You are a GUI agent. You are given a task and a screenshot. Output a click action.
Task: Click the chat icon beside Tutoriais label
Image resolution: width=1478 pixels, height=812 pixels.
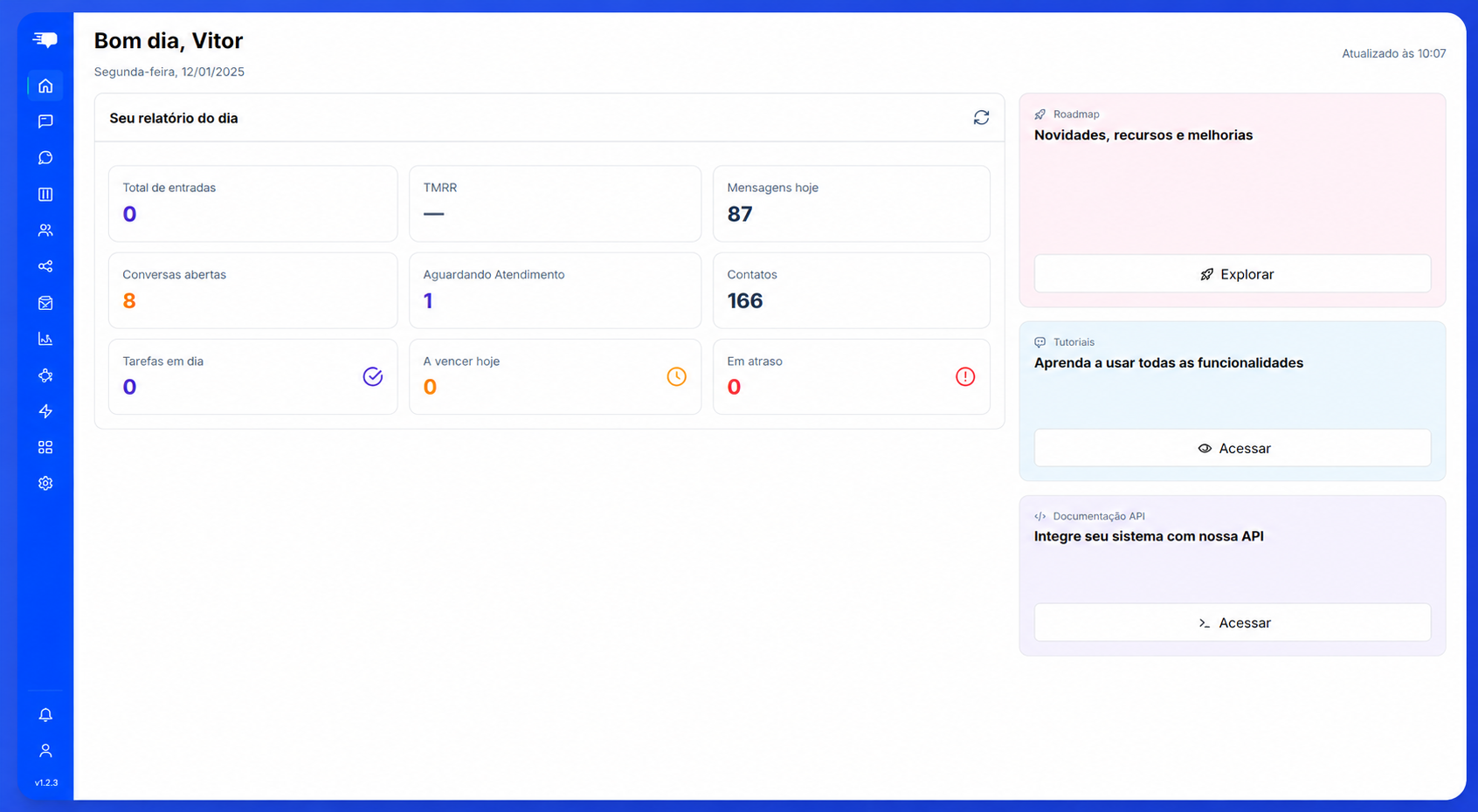tap(1039, 342)
